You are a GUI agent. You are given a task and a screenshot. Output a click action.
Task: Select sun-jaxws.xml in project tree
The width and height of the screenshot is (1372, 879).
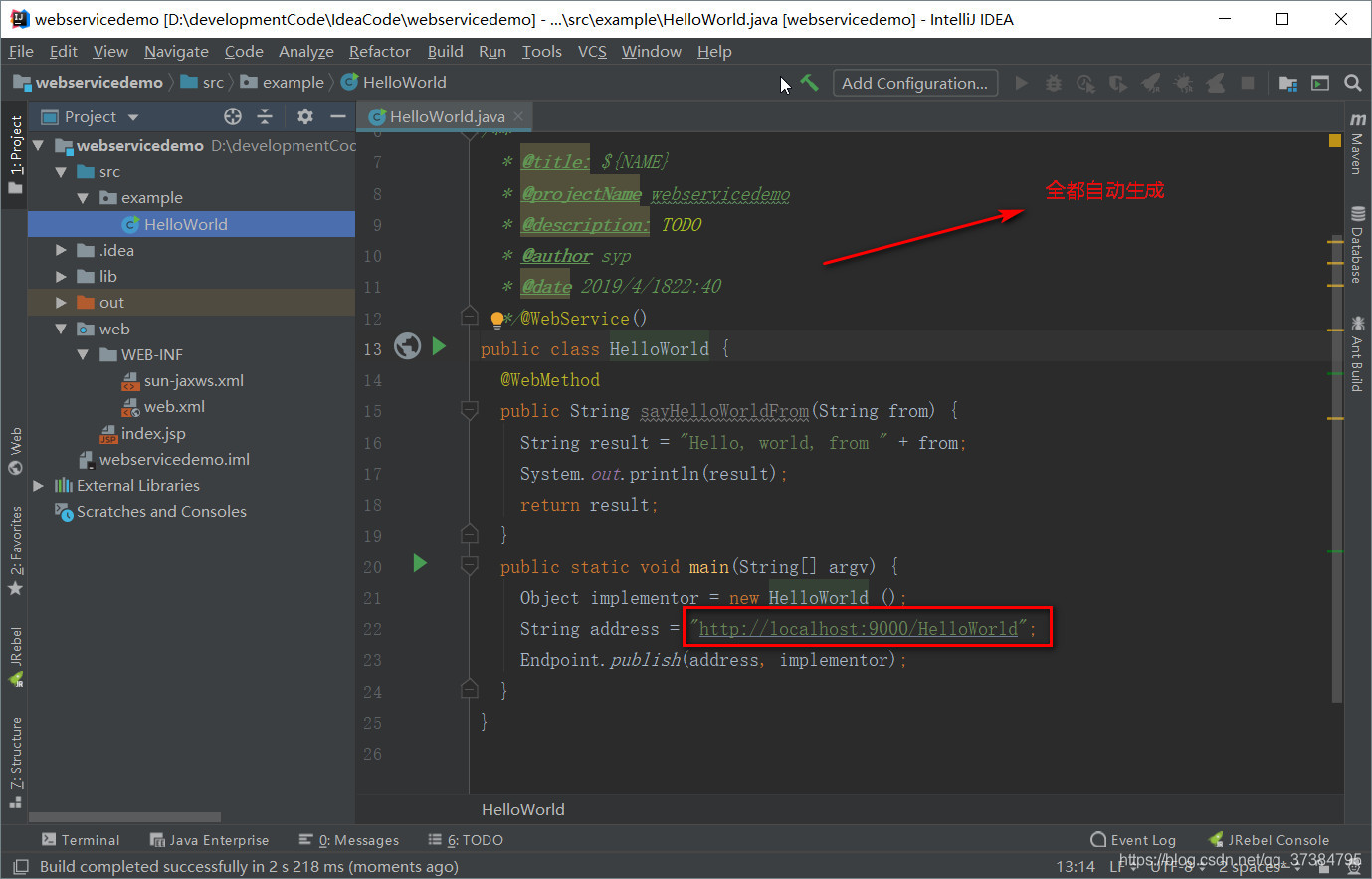click(x=182, y=380)
